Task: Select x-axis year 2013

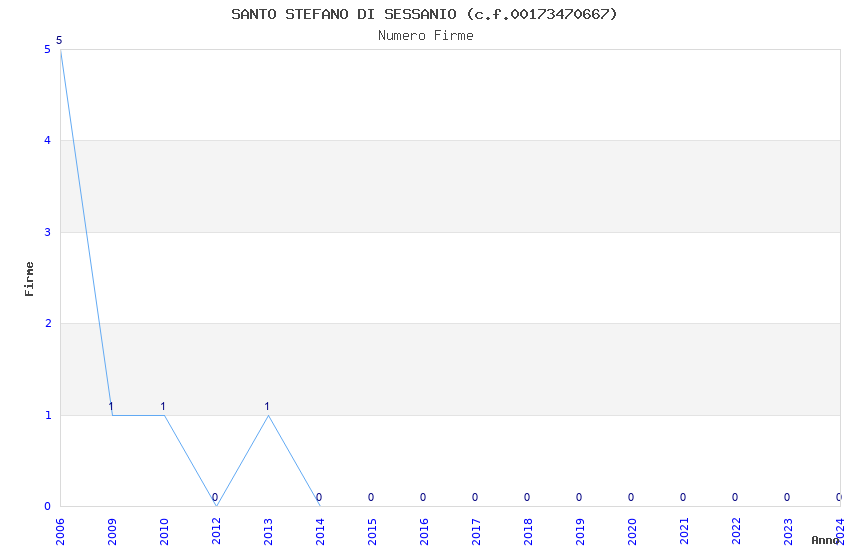Action: [268, 531]
